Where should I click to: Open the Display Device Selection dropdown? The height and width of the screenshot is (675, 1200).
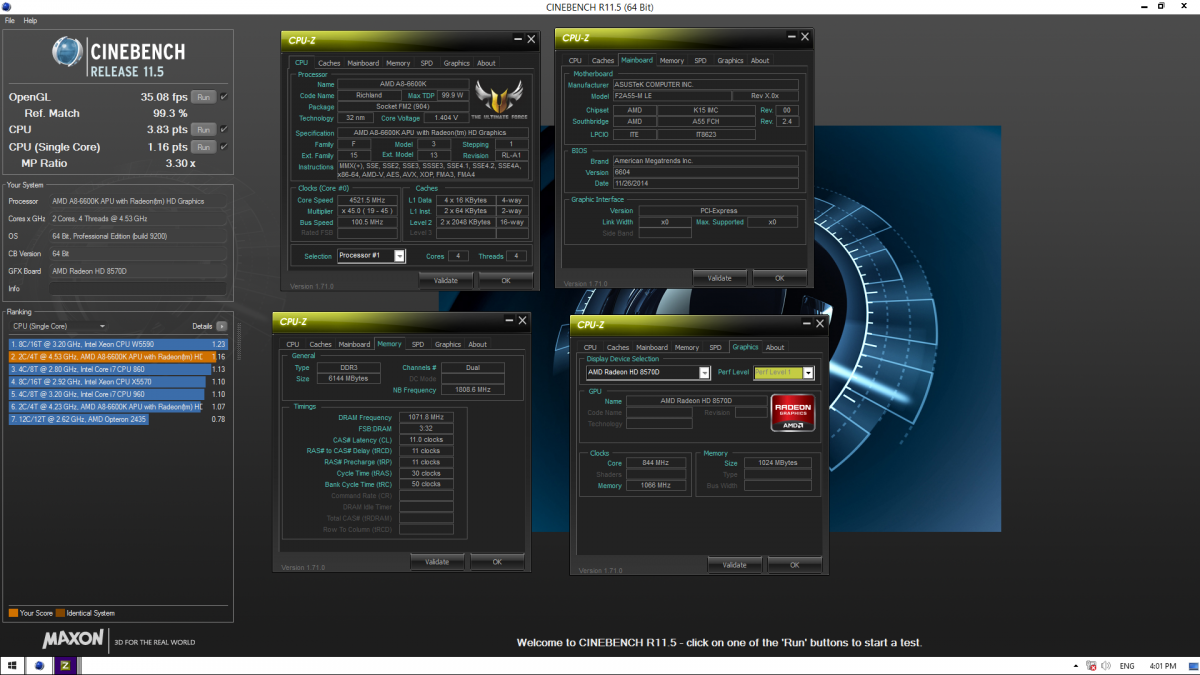click(648, 373)
